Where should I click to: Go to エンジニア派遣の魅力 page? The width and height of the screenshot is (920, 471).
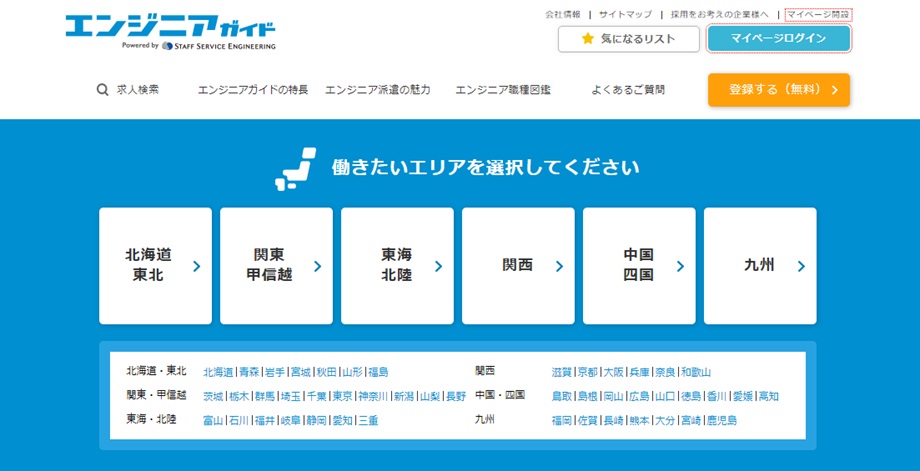[x=377, y=89]
